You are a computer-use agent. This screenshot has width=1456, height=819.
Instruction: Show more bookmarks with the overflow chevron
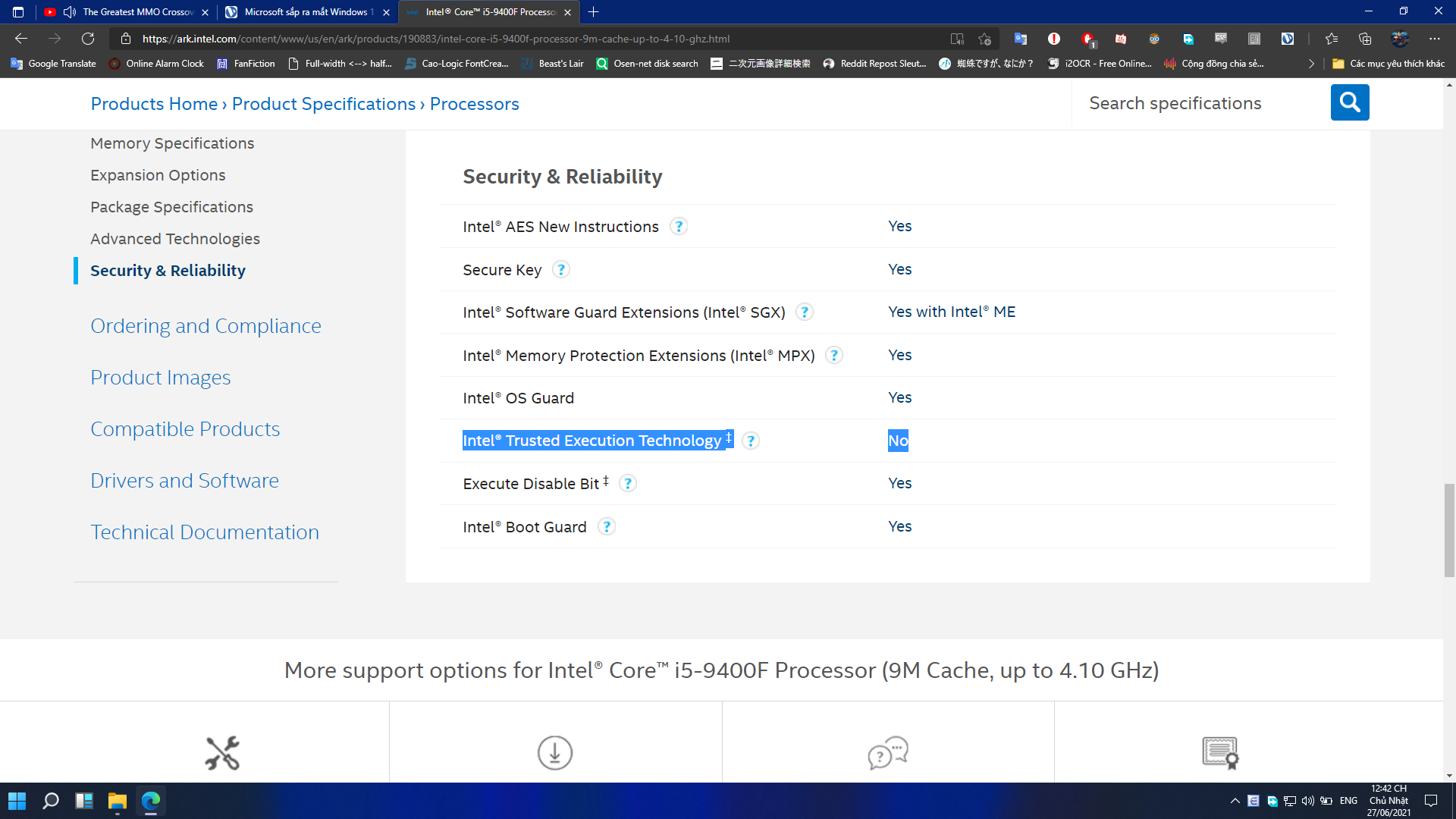coord(1311,64)
